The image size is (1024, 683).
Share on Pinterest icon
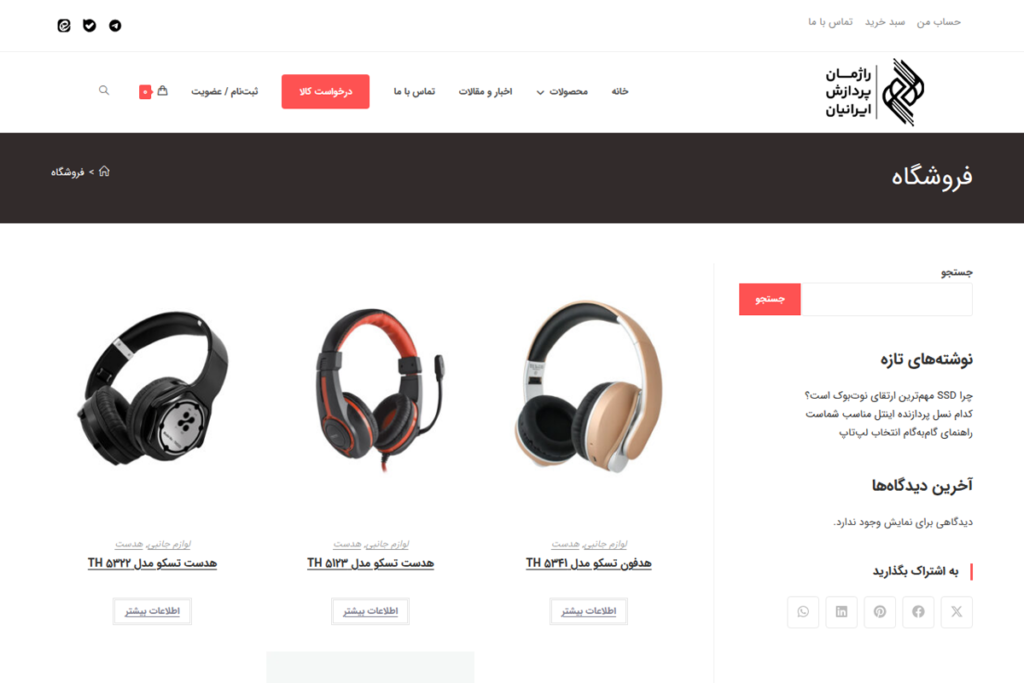[880, 612]
